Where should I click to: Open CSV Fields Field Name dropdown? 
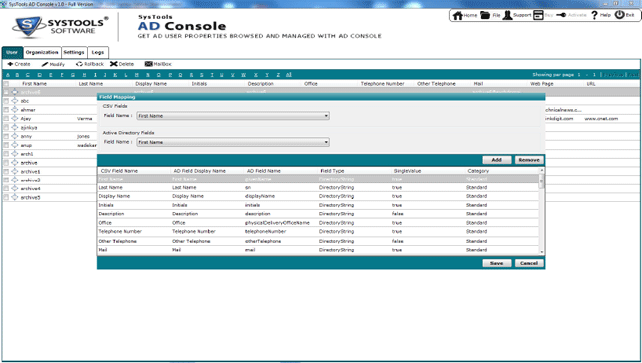(x=233, y=116)
